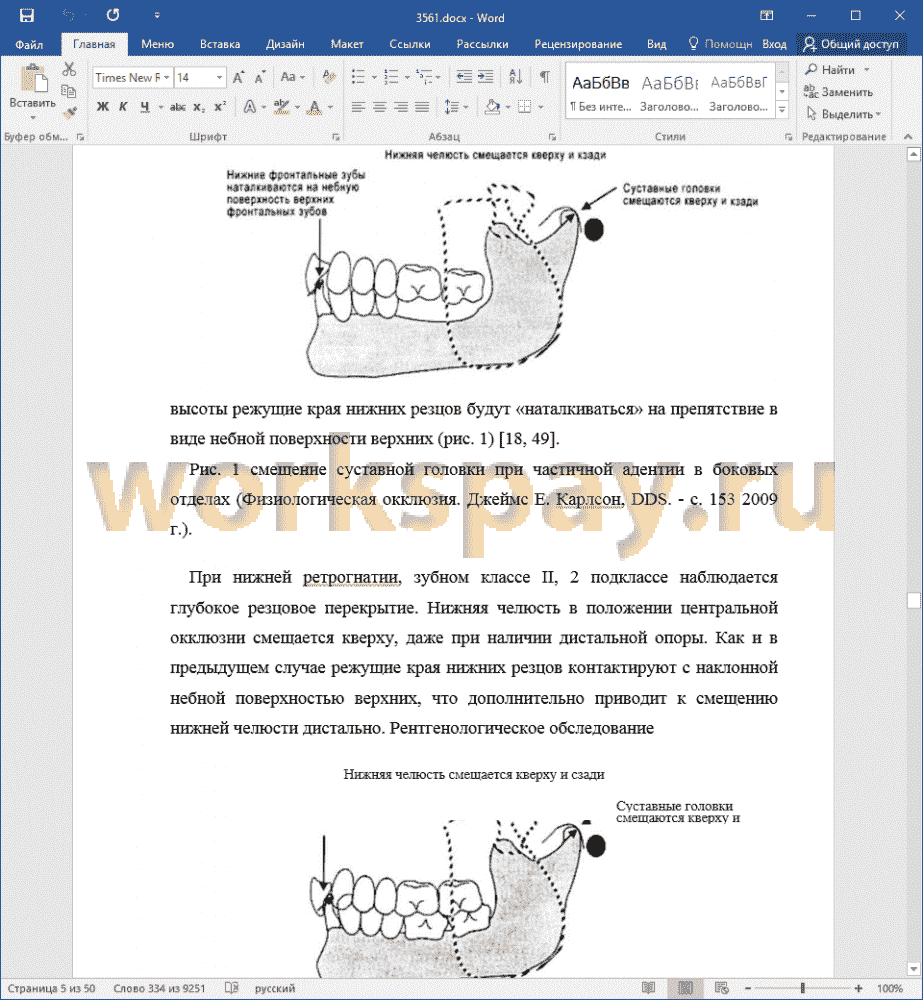Open the clipboard pane launcher

point(80,137)
